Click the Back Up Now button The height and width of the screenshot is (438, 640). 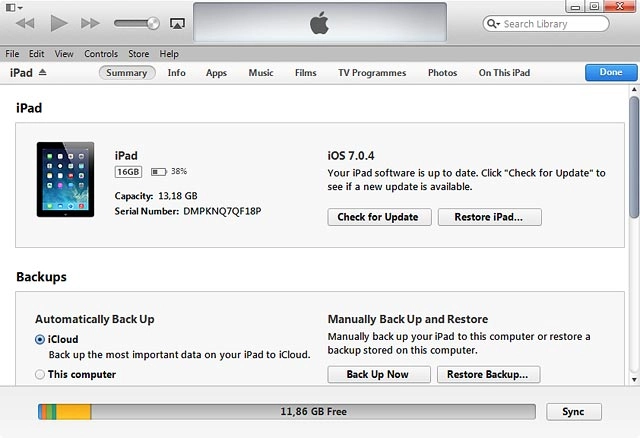coord(379,375)
